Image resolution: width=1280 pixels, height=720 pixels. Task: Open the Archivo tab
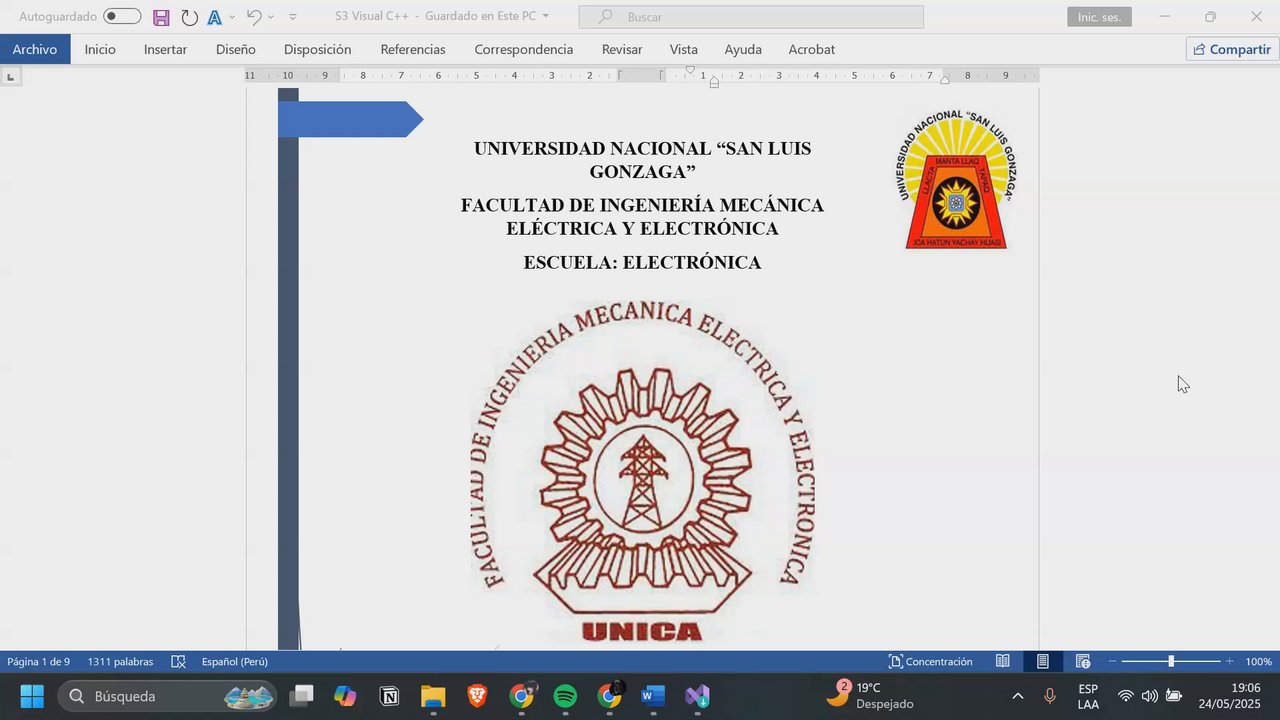(x=35, y=49)
